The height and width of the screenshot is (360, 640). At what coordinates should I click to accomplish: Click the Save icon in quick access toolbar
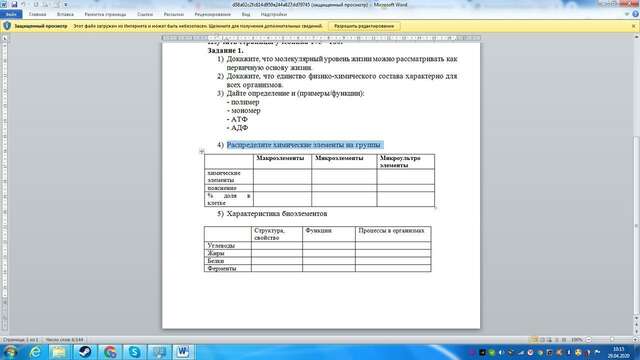[14, 4]
